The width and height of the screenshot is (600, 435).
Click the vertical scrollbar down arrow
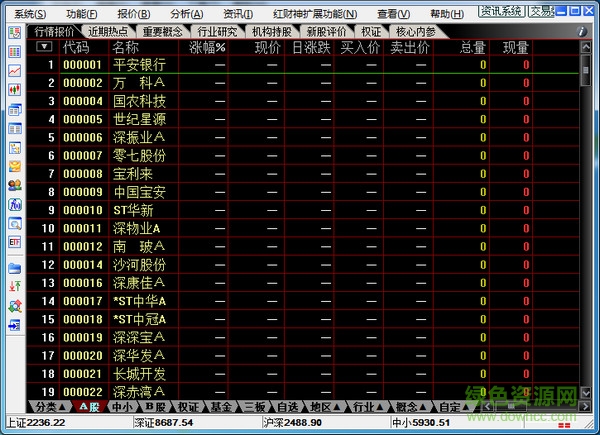(585, 392)
